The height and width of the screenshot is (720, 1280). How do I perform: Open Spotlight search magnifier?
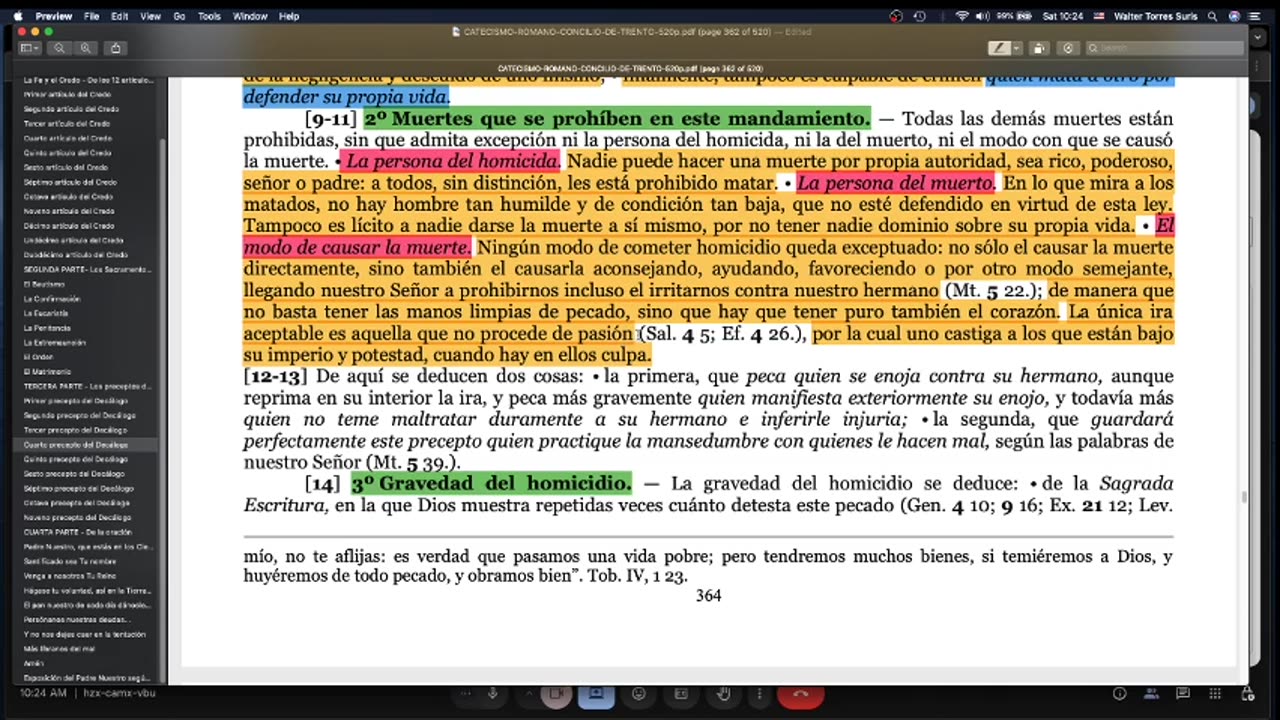tap(1213, 16)
